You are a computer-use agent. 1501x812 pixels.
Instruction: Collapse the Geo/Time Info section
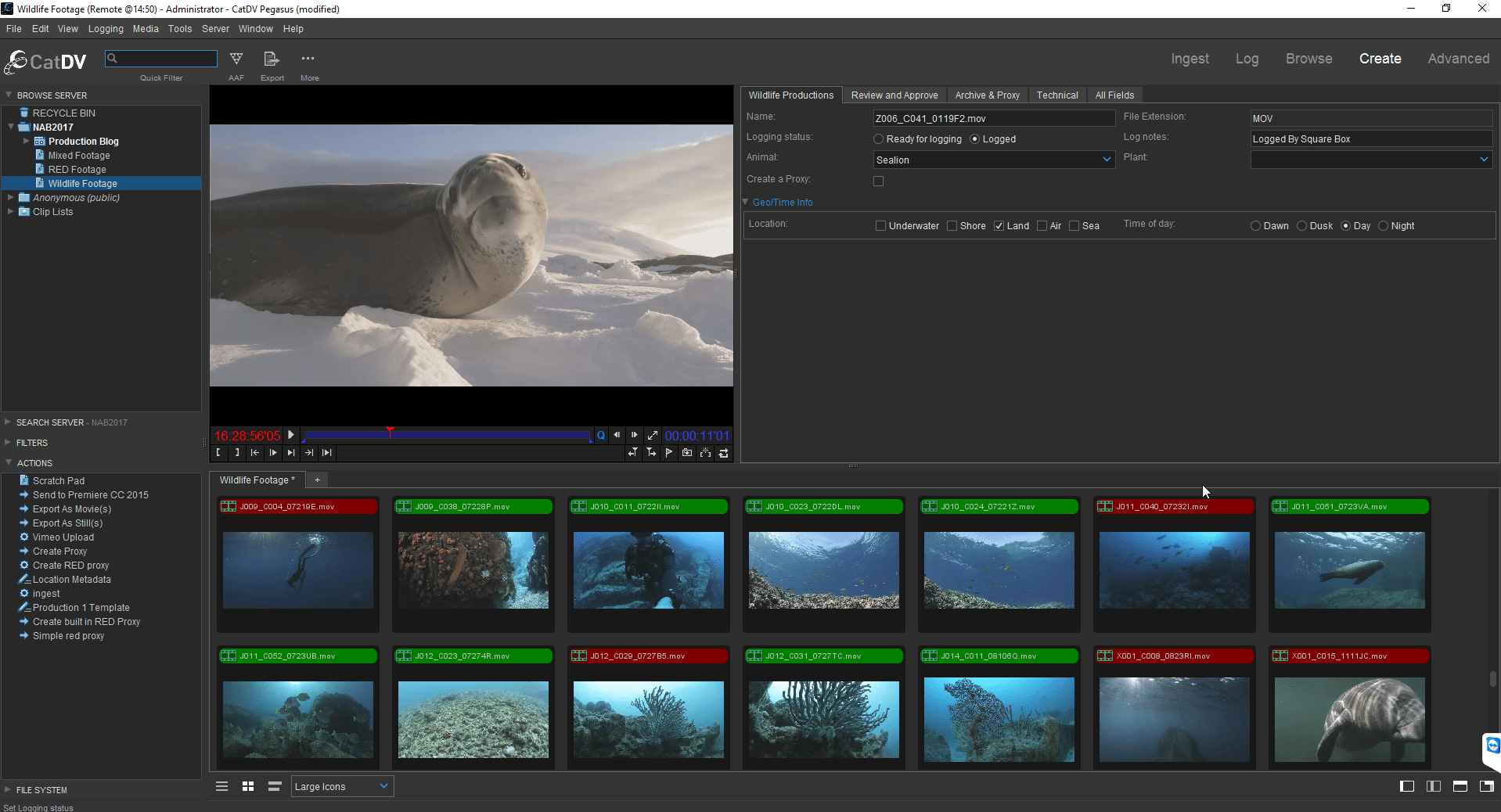click(x=746, y=202)
